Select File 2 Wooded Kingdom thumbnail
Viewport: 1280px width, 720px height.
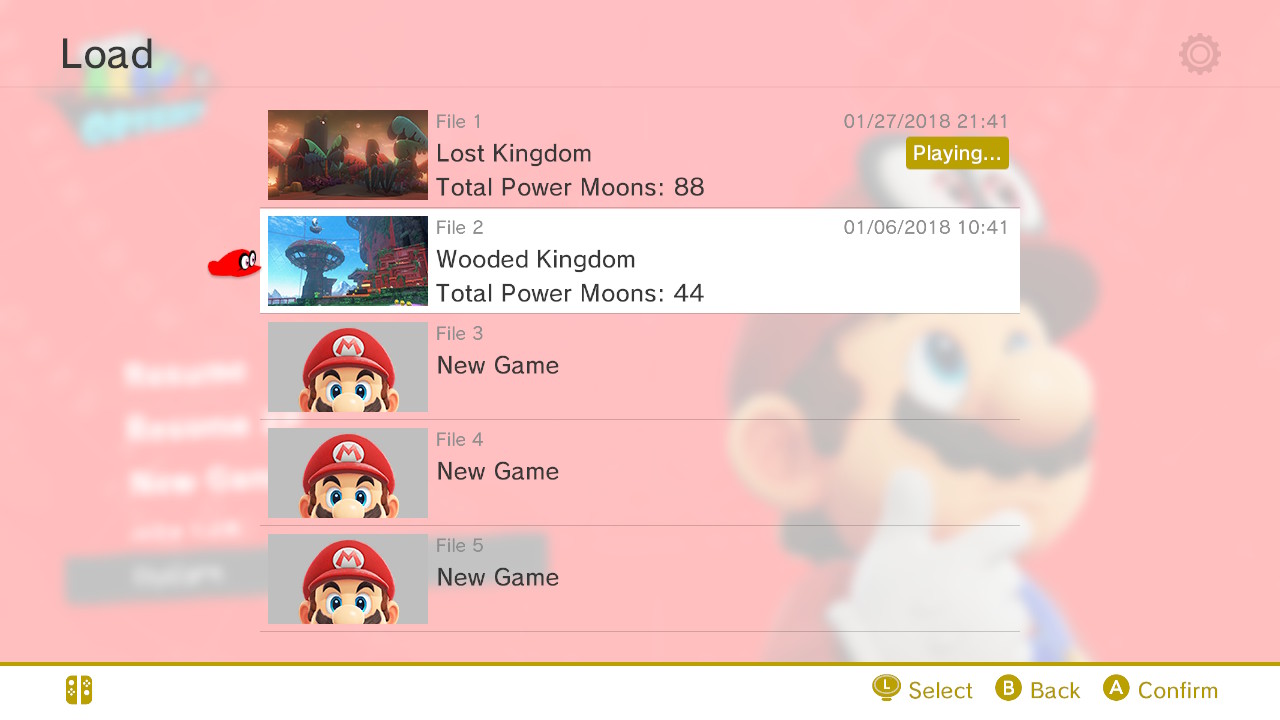(x=348, y=261)
